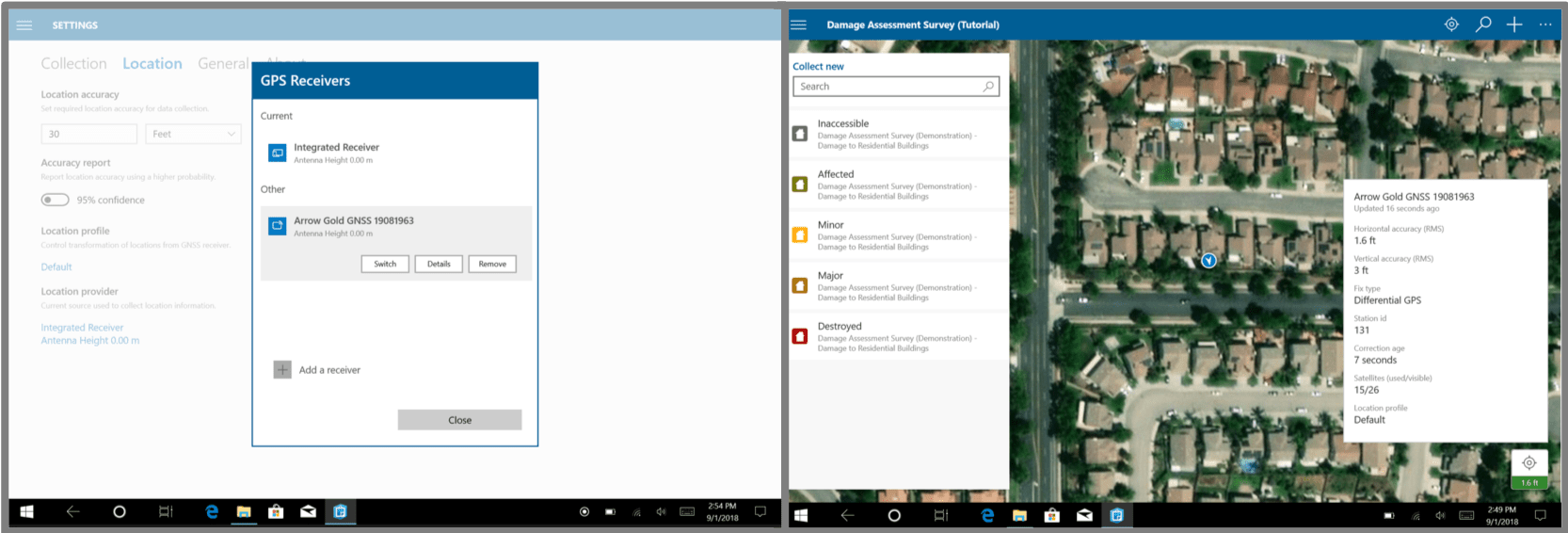1568x533 pixels.
Task: Open the Feet units dropdown
Action: click(x=193, y=134)
